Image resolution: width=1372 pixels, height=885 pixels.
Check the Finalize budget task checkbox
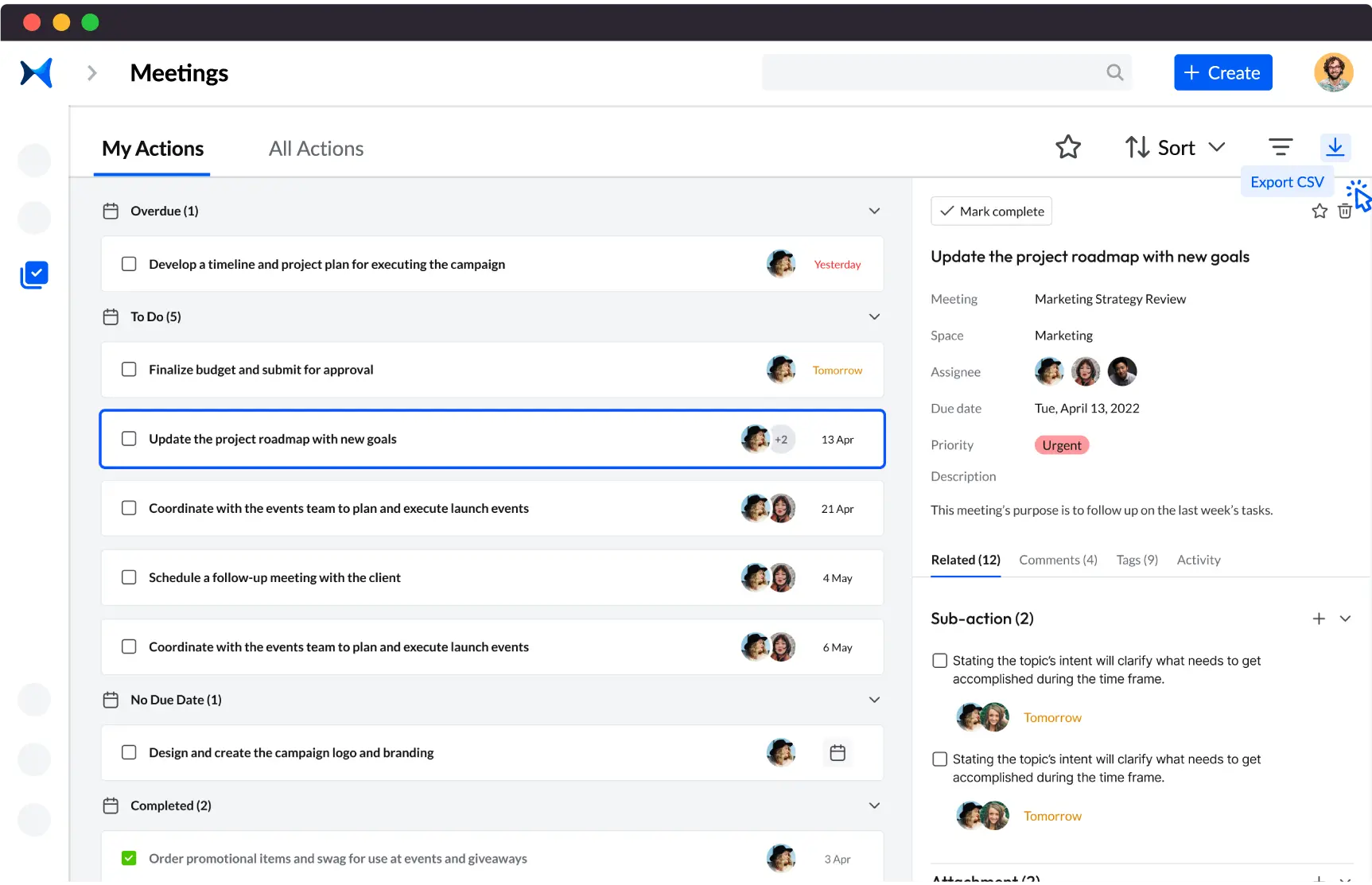click(x=129, y=370)
